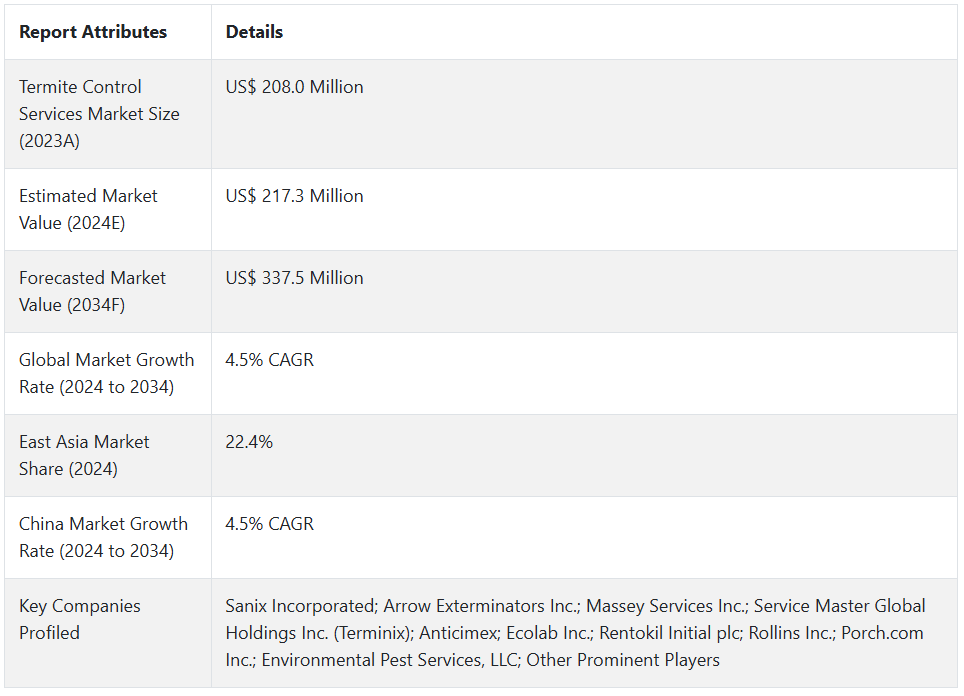Screen dimensions: 964x696
Task: Click the China row 4.5% CAGR value
Action: coord(269,524)
